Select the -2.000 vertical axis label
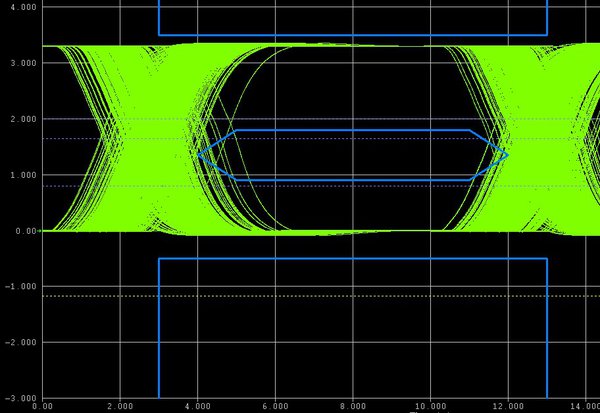The image size is (600, 413). 21,343
